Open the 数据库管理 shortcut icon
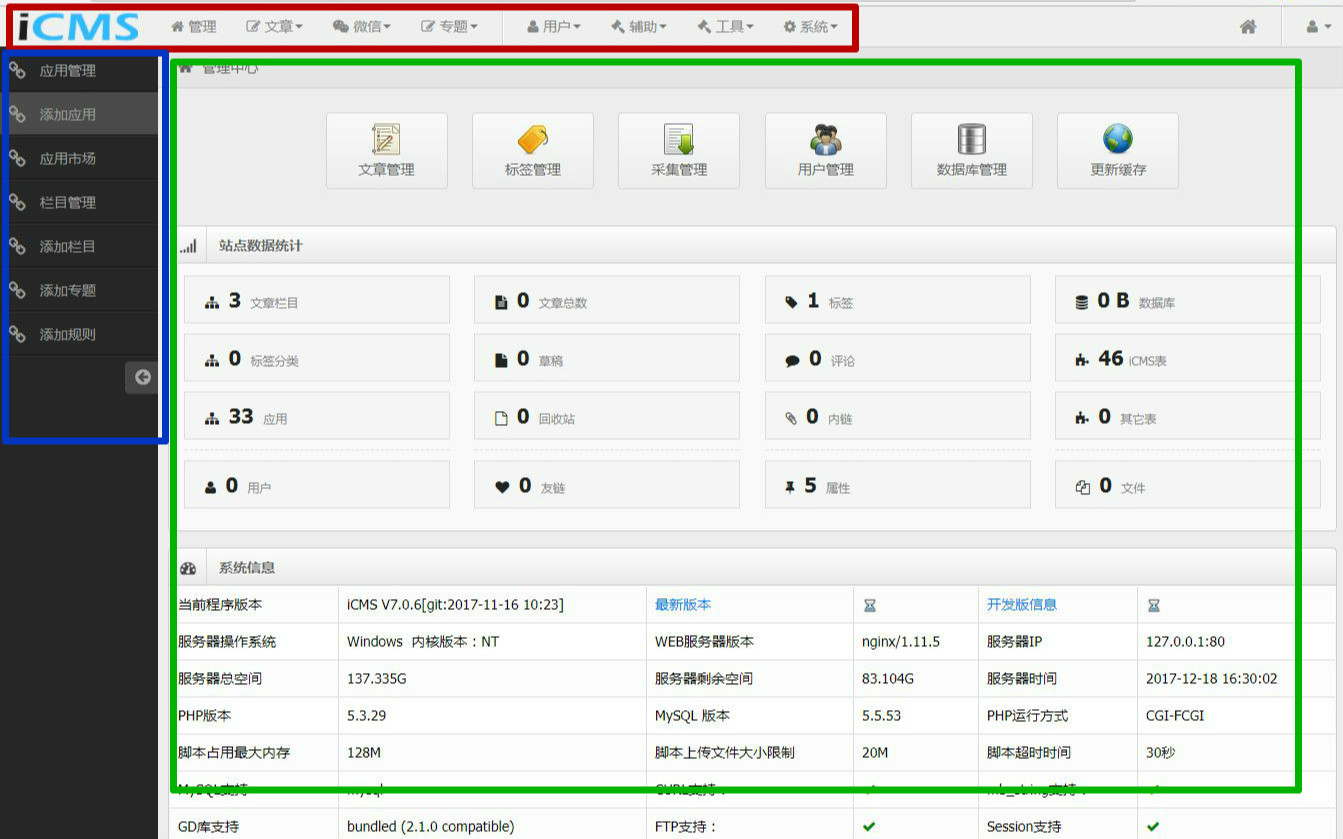Screen dimensions: 1343x839 [971, 151]
